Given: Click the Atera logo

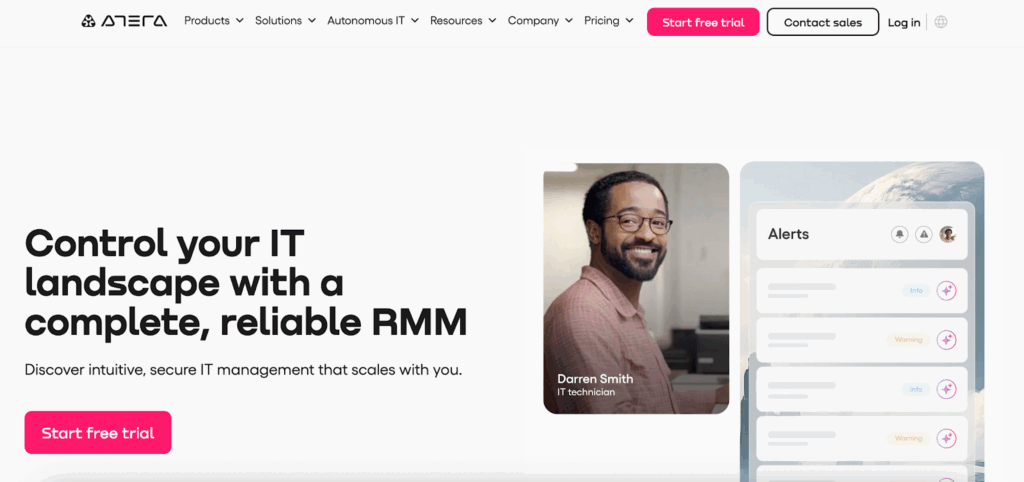Looking at the screenshot, I should point(124,21).
